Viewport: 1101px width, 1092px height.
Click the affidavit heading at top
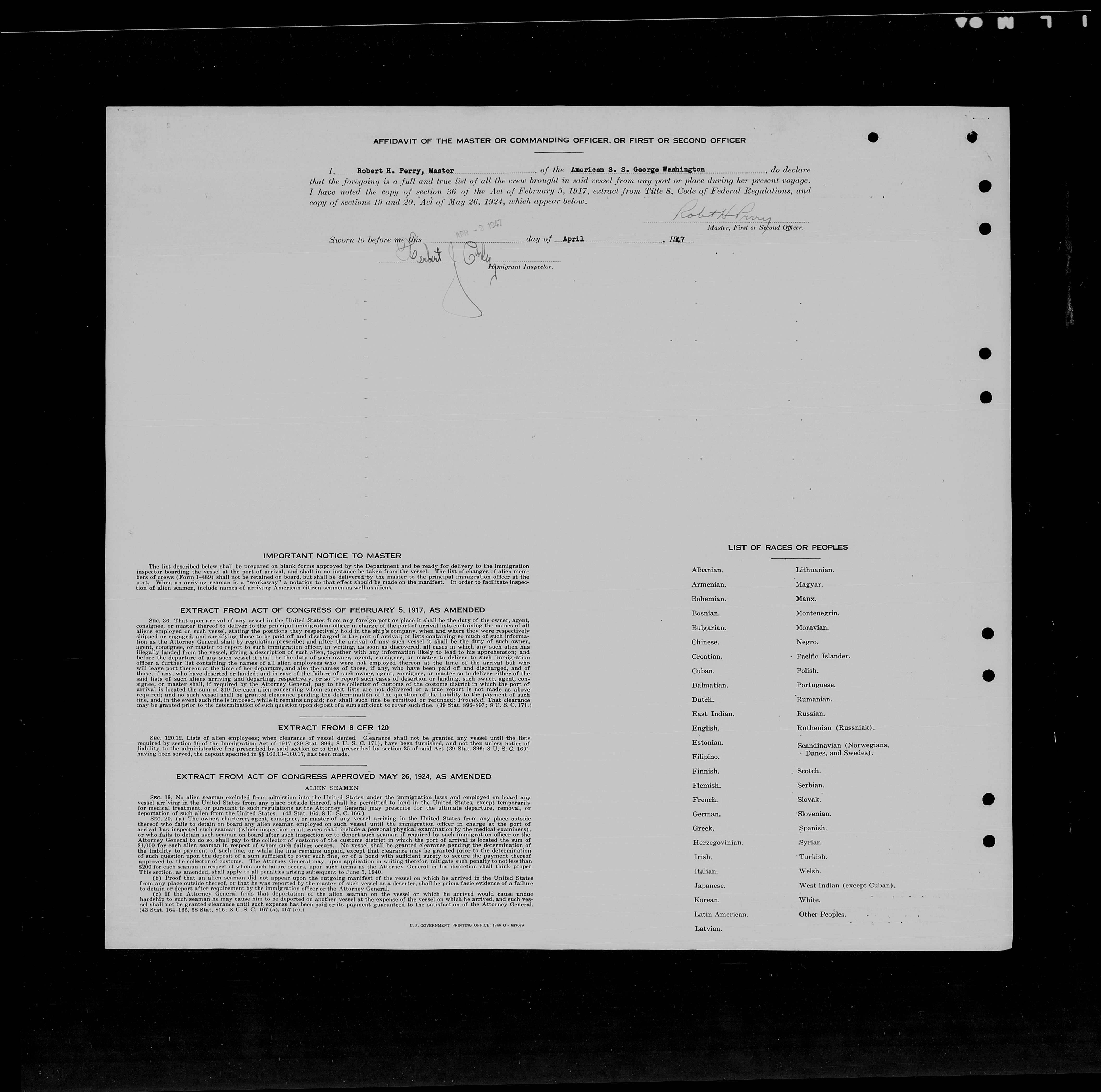(x=559, y=140)
